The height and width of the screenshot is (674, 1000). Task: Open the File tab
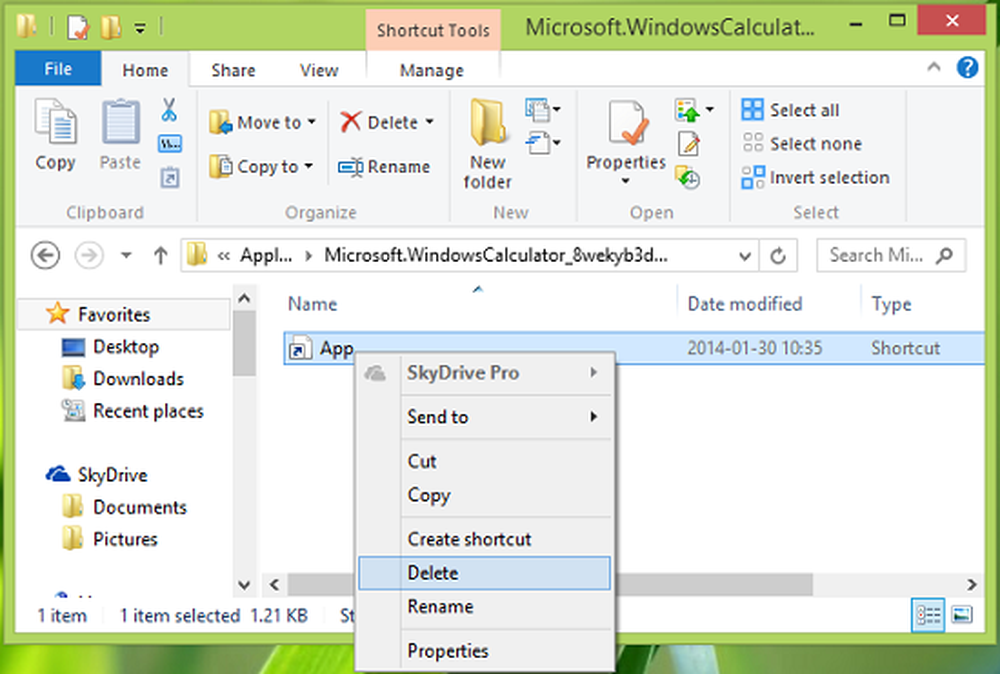click(58, 68)
